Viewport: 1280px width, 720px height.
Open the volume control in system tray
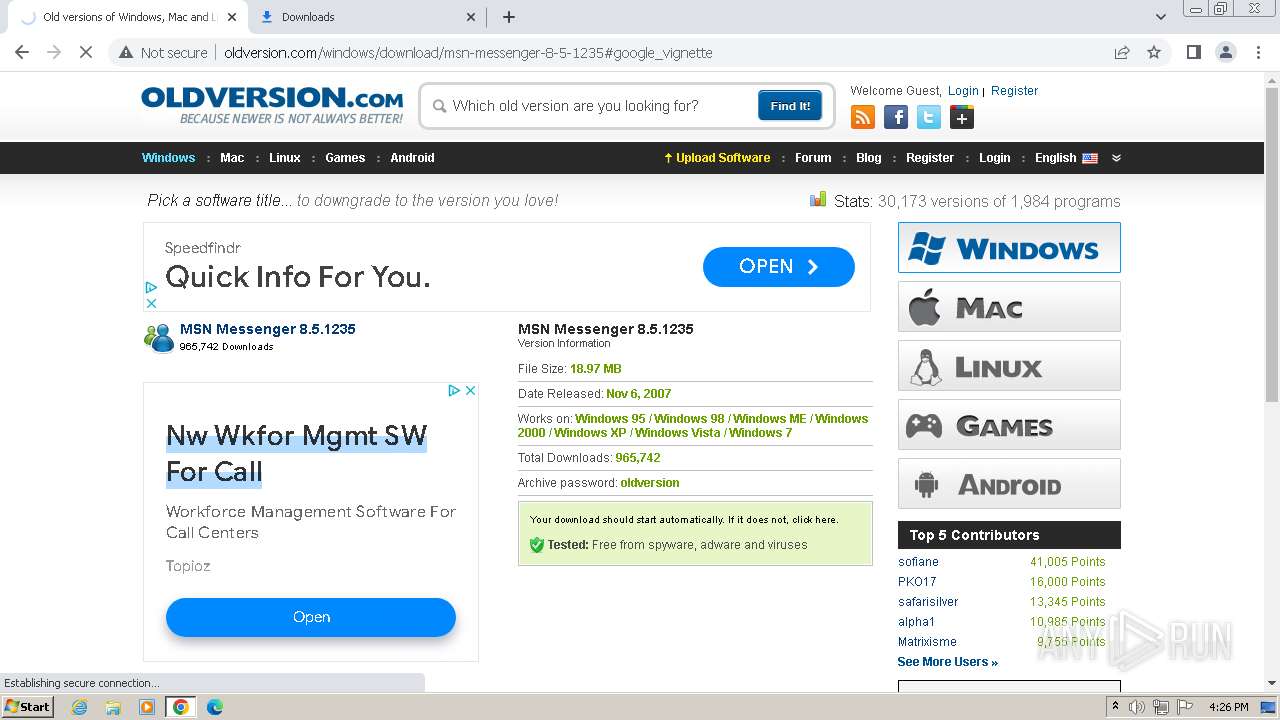(x=1137, y=707)
